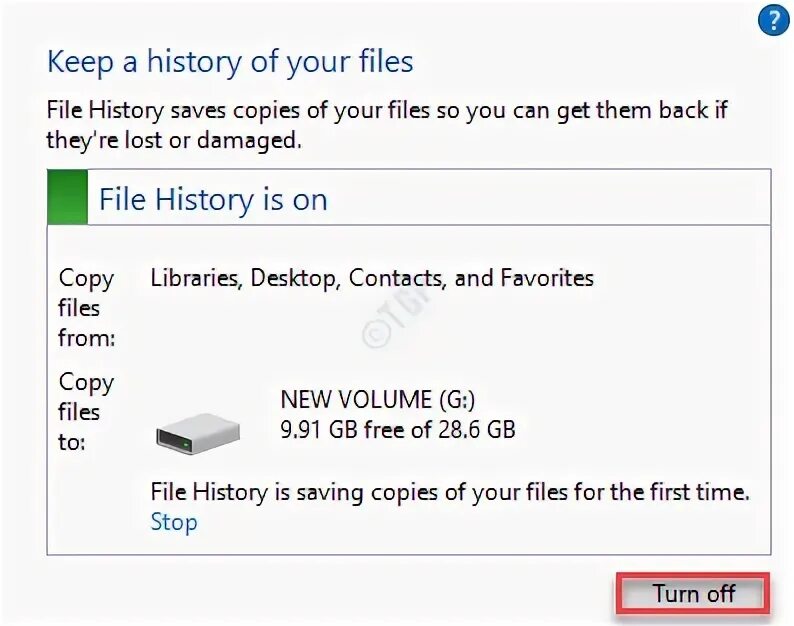Screen dimensions: 794x626
Task: Click the 'File History is on' status text
Action: (213, 199)
